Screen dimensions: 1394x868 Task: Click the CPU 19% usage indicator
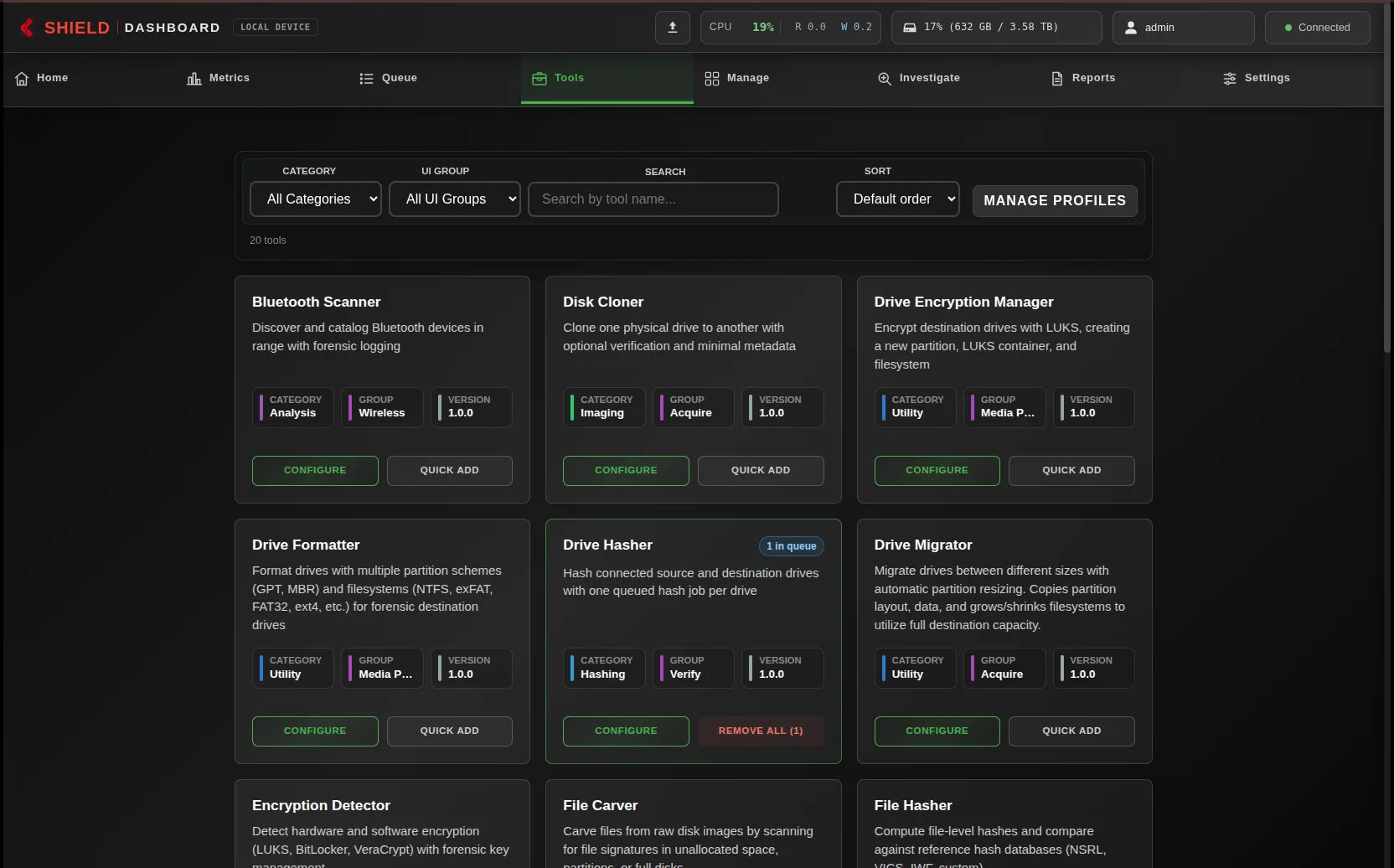pos(741,28)
